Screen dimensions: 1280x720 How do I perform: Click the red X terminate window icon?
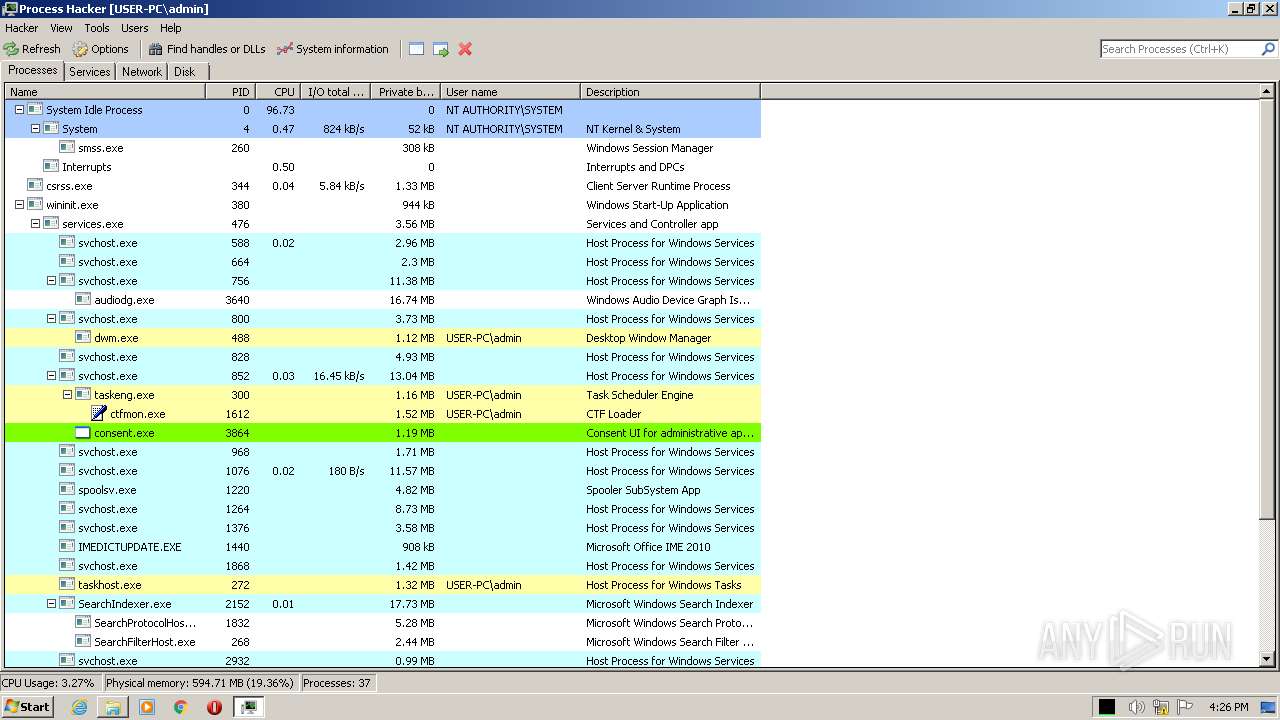465,49
